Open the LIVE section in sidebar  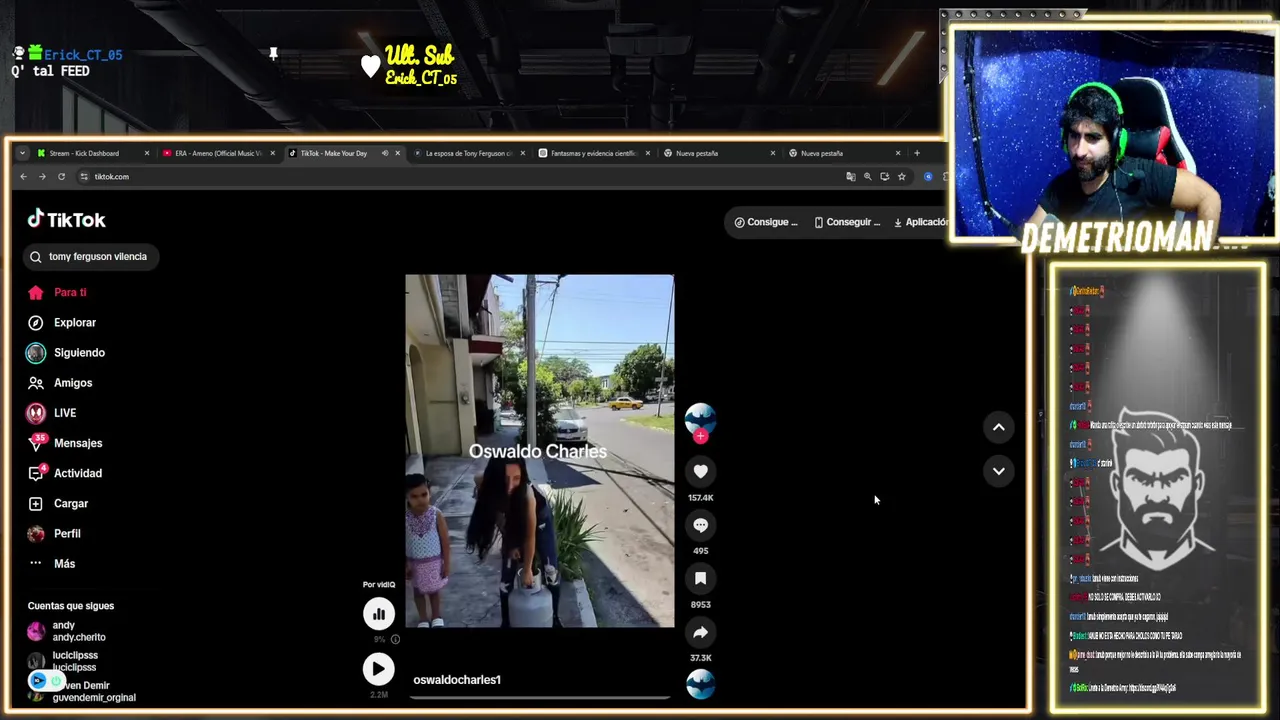52,412
